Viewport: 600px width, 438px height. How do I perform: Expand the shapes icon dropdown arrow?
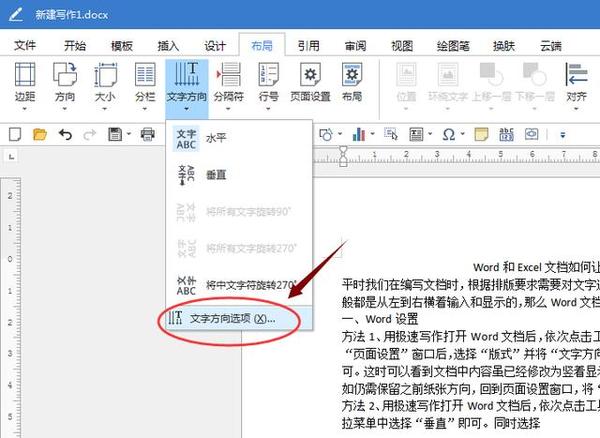click(340, 134)
